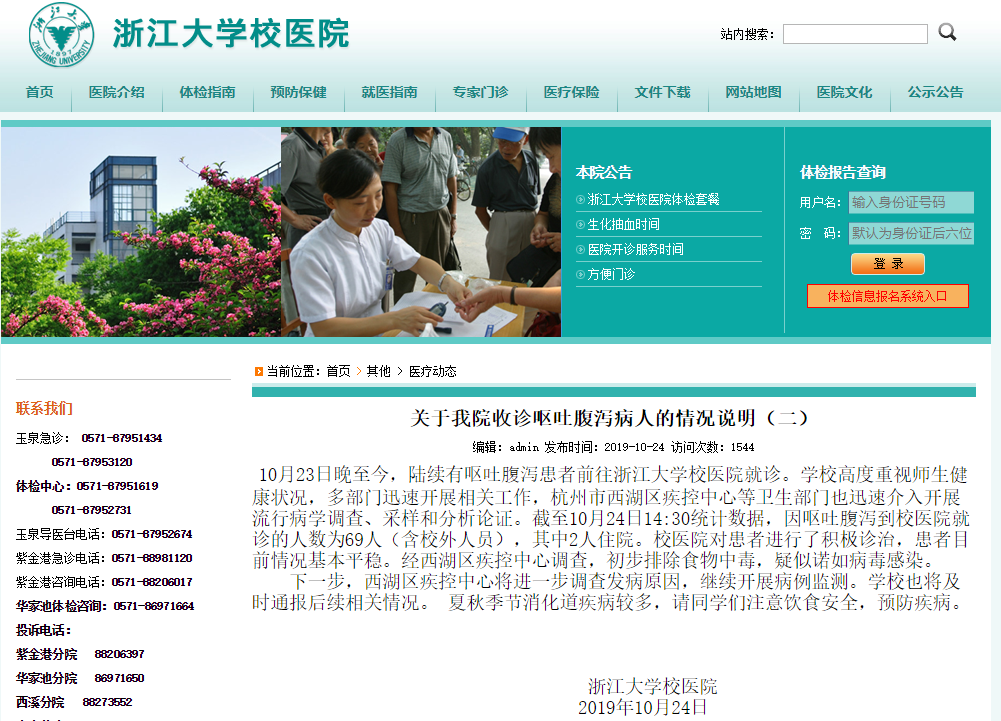Open 首页 in the navigation bar
The image size is (1001, 721).
[40, 92]
